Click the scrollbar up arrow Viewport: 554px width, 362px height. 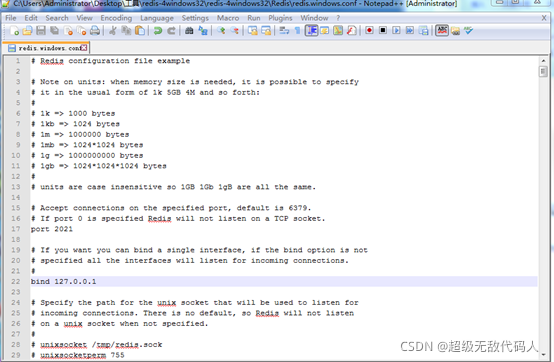pos(543,61)
